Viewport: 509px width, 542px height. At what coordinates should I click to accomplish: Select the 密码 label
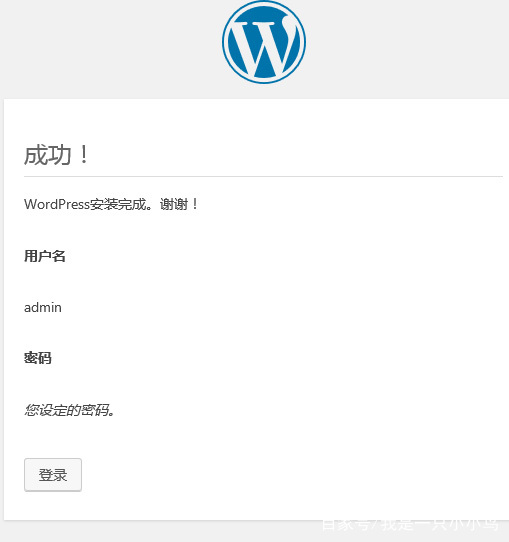click(x=38, y=358)
